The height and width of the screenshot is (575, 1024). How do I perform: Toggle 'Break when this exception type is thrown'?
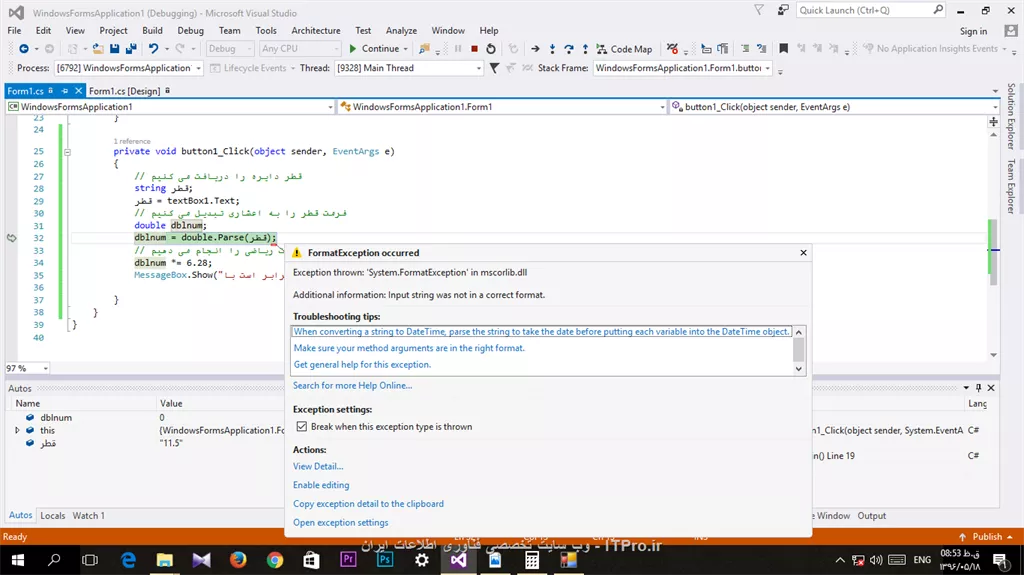[302, 427]
